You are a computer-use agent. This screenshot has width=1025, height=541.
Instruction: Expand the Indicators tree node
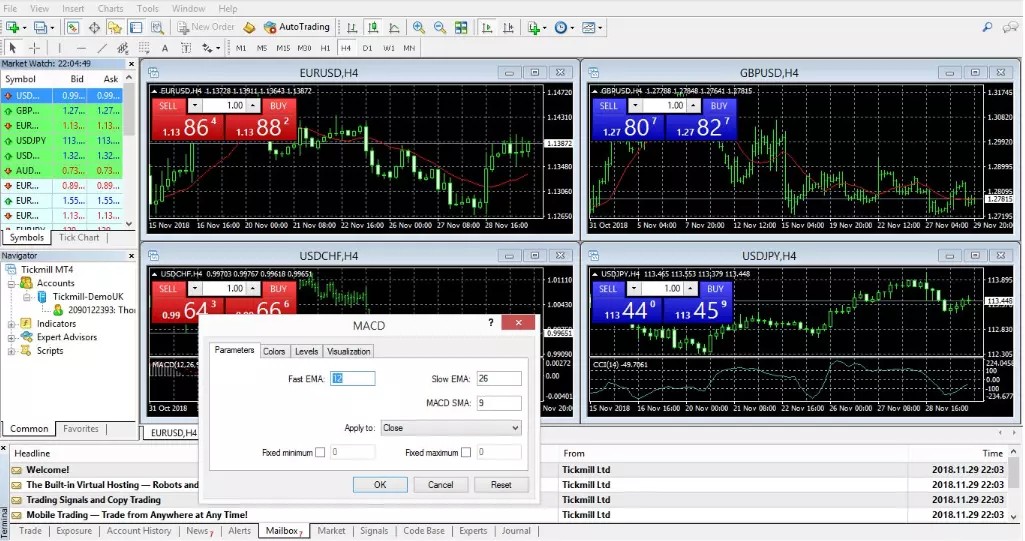[11, 324]
